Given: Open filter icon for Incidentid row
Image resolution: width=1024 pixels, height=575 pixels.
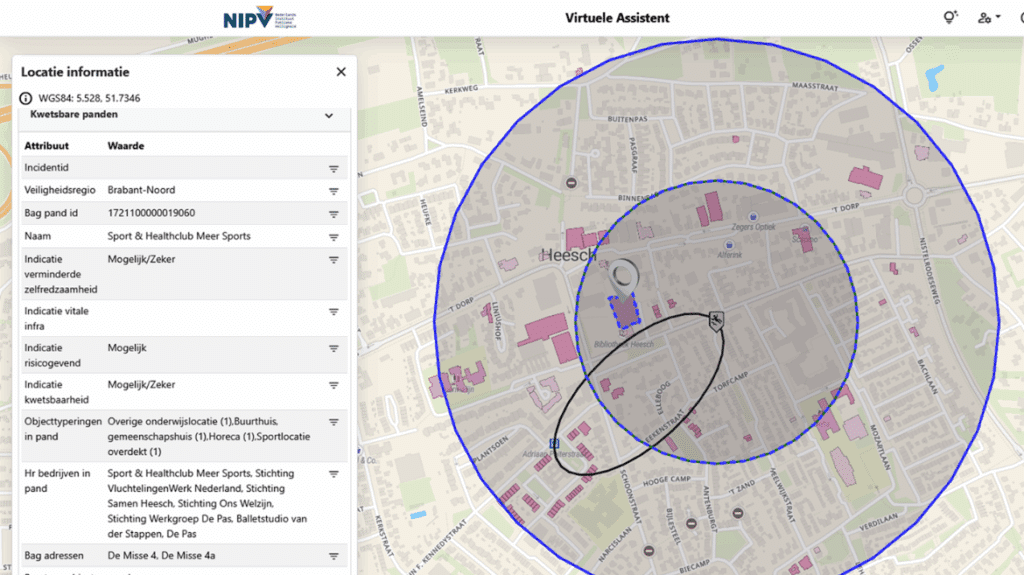Looking at the screenshot, I should tap(334, 169).
